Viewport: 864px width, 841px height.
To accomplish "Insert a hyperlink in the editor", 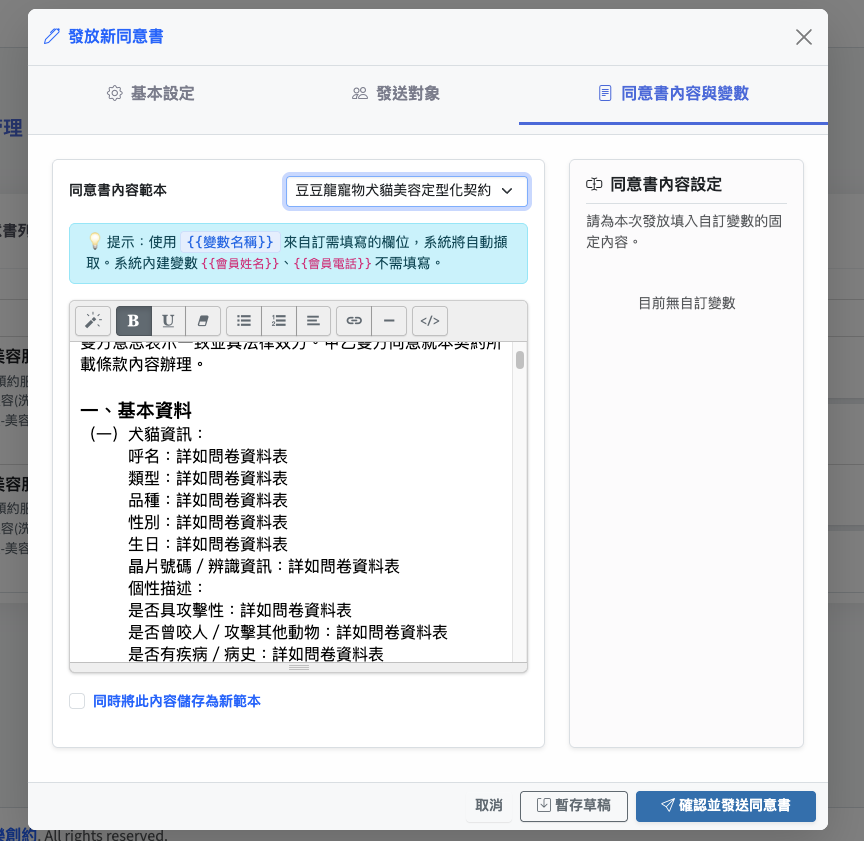I will click(x=354, y=321).
